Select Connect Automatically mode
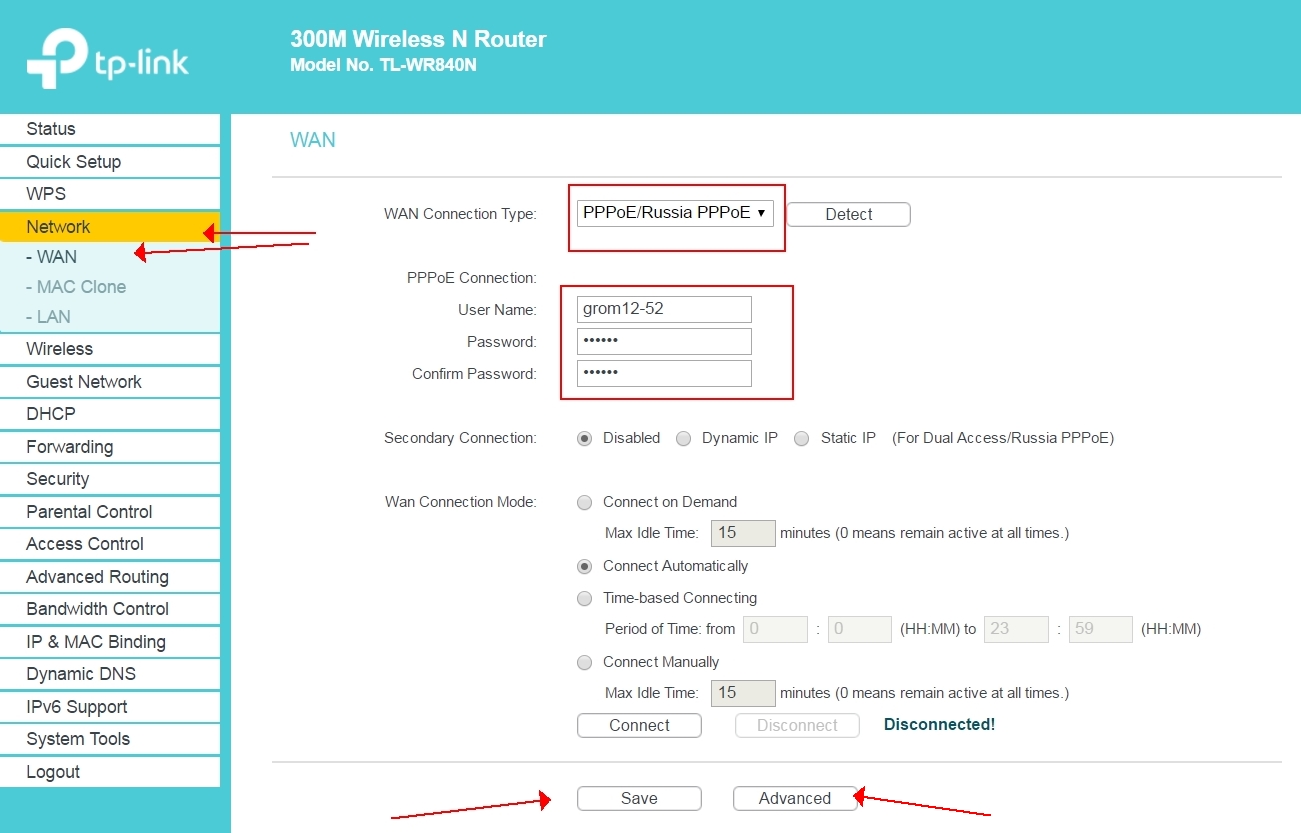1301x833 pixels. point(585,566)
